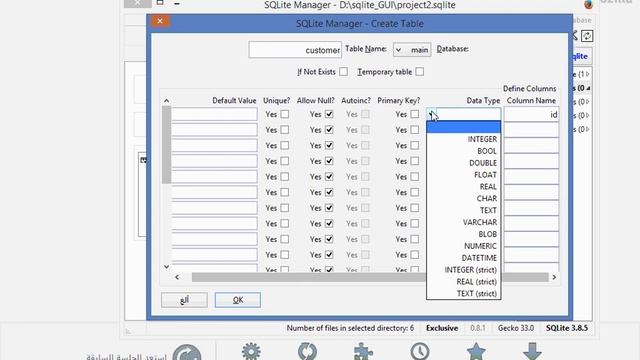Choose BOOL from the data type list
Image resolution: width=640 pixels, height=360 pixels.
[464, 151]
